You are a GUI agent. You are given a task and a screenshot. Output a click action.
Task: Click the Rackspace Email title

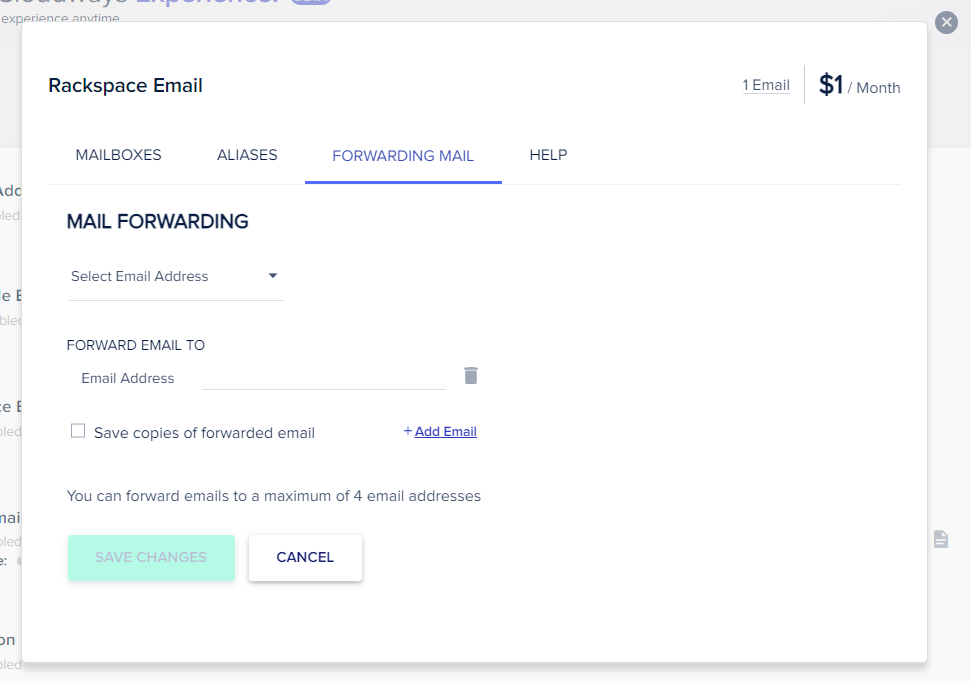point(126,85)
